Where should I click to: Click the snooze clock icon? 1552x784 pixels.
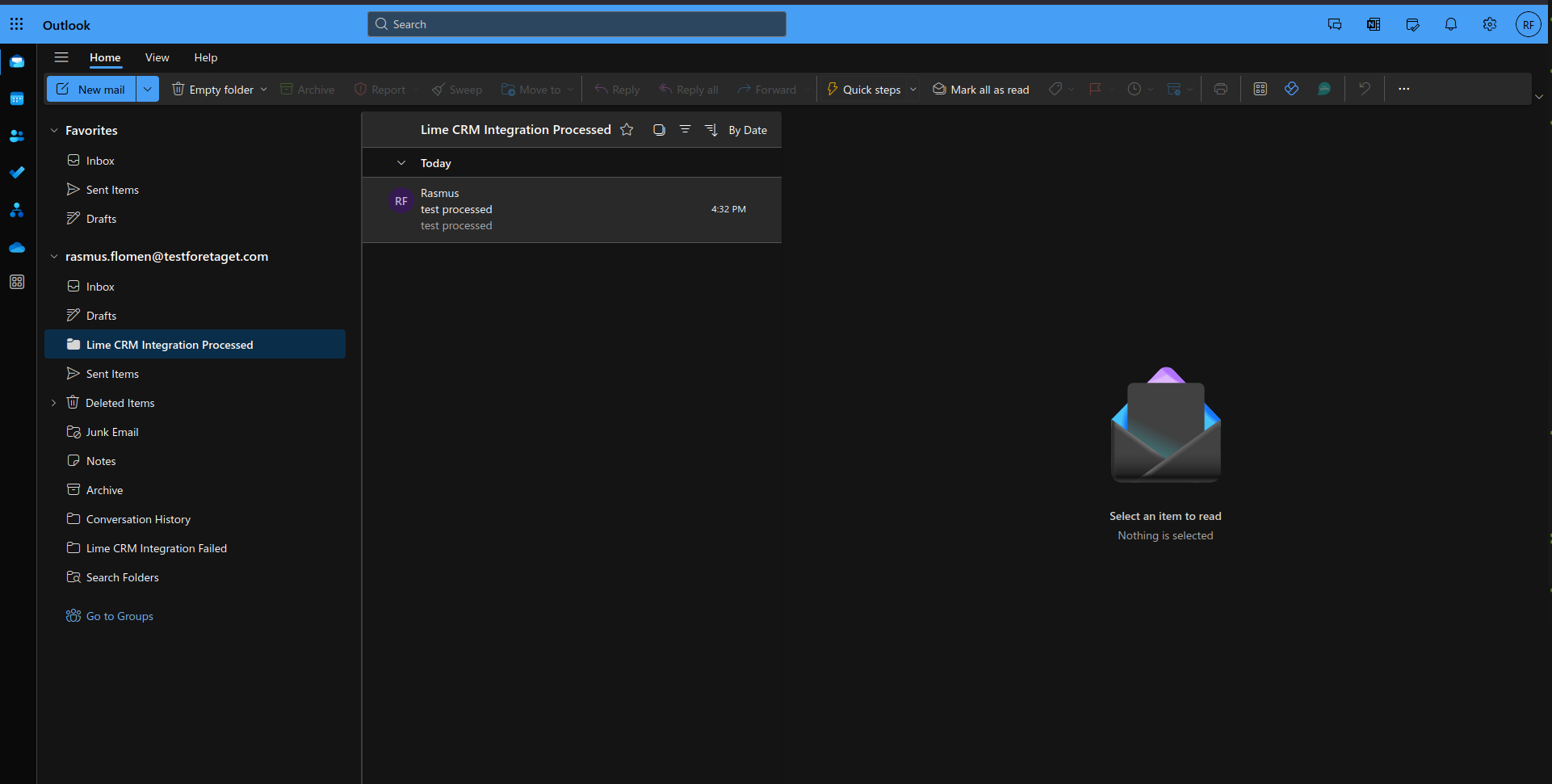pyautogui.click(x=1135, y=89)
